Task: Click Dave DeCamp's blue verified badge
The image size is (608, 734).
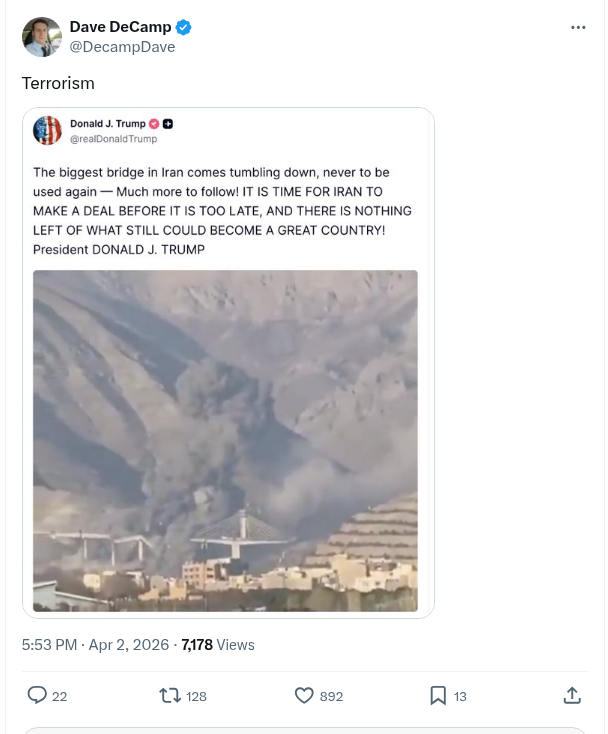Action: [x=184, y=27]
